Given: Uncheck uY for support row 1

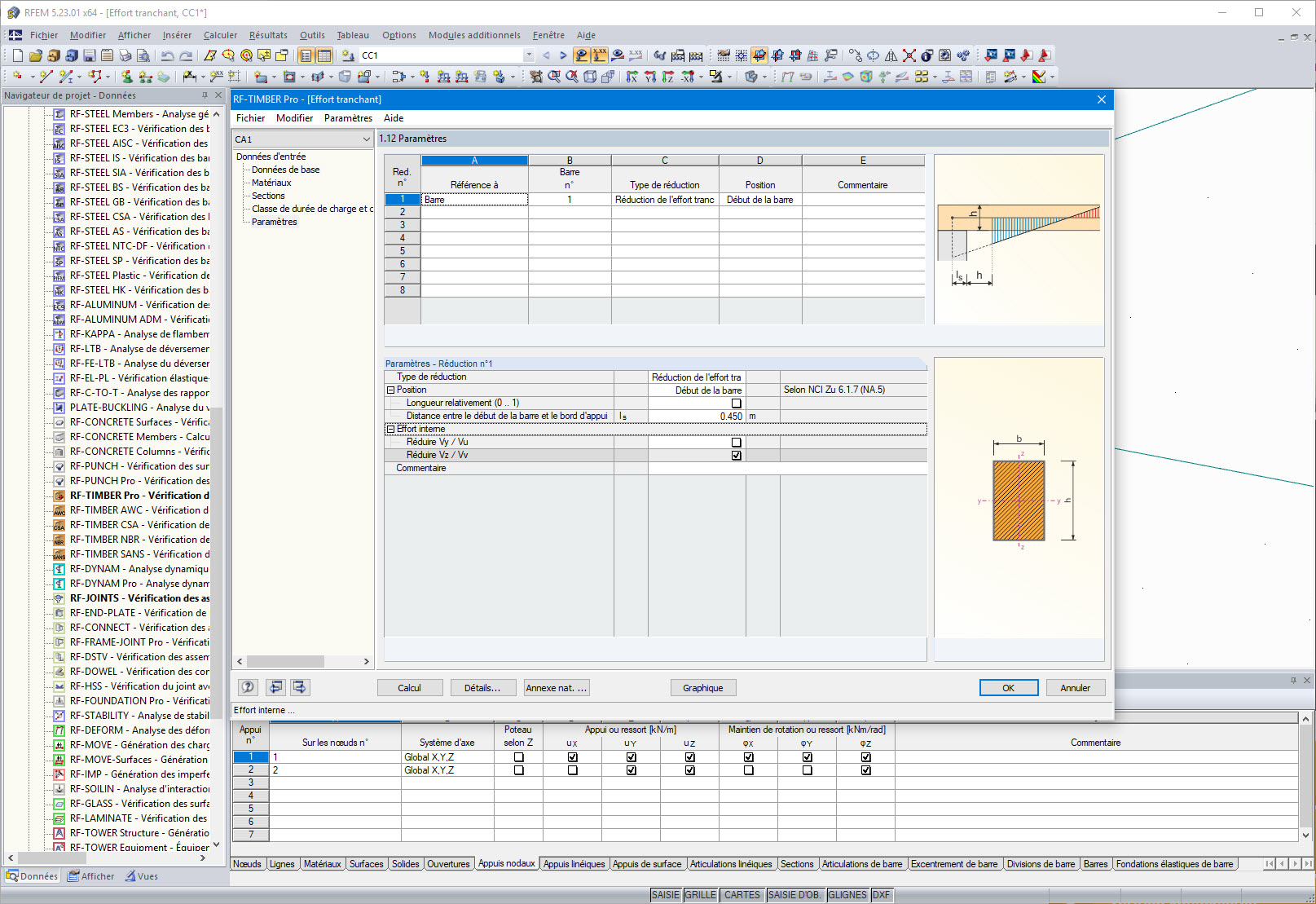Looking at the screenshot, I should [x=632, y=757].
